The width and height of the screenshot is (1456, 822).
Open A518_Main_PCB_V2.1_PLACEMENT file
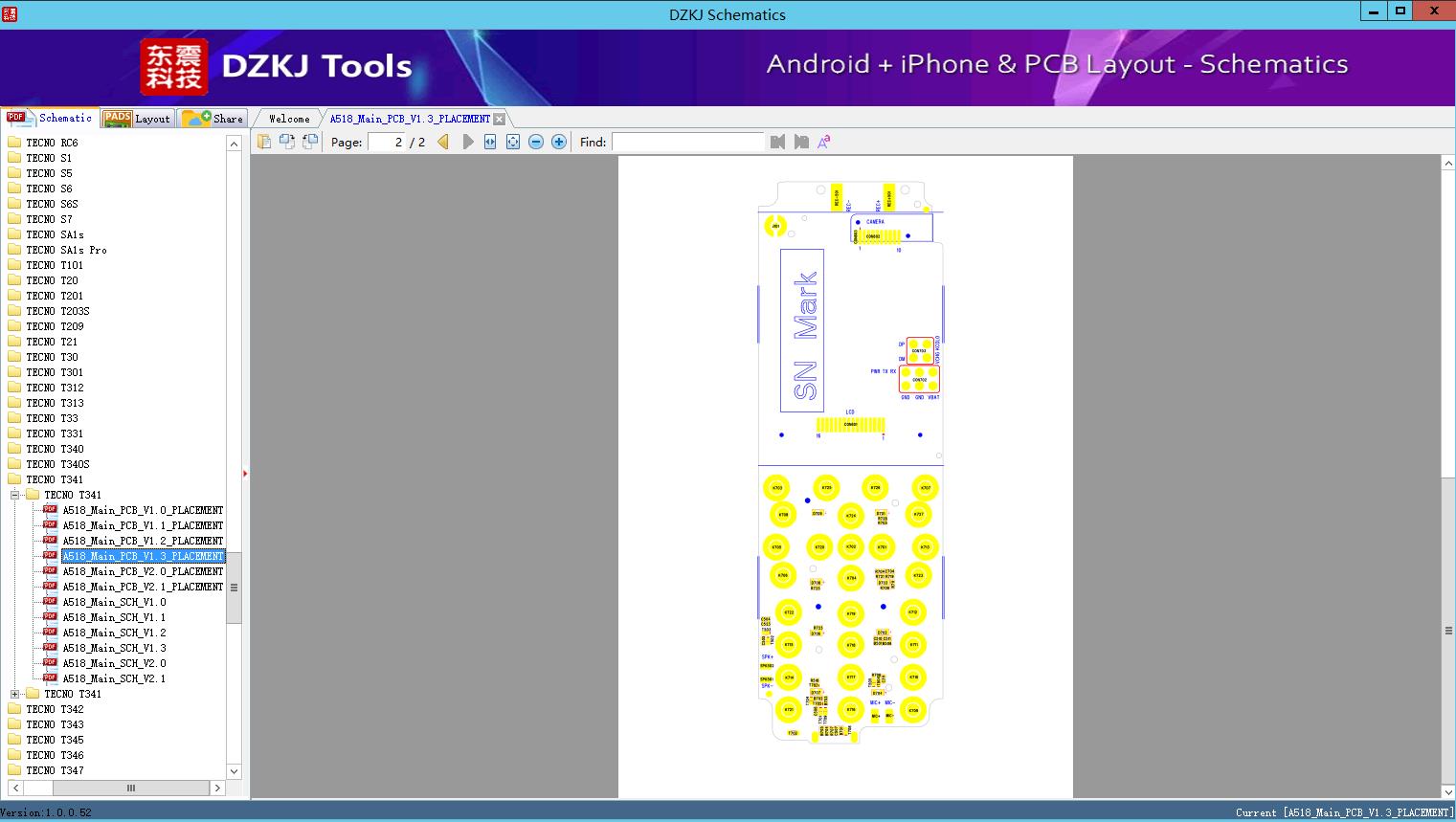pyautogui.click(x=143, y=587)
